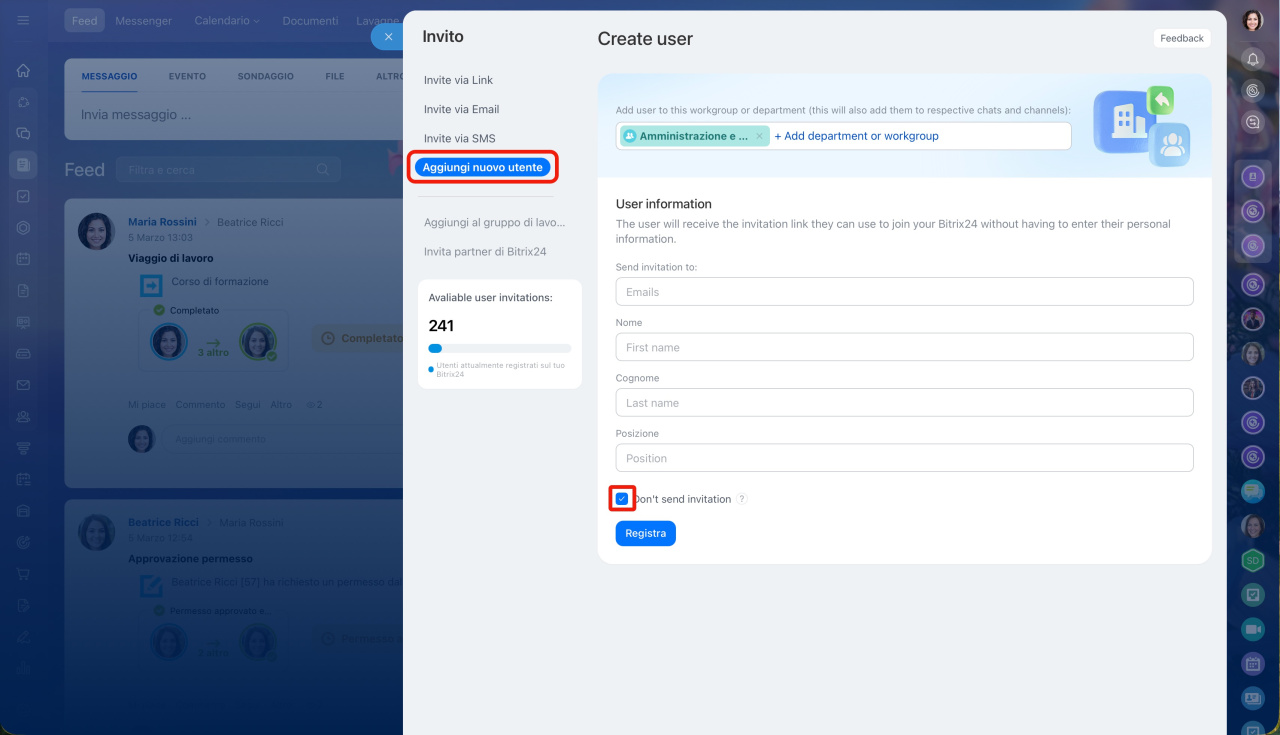Uncheck the Don't send invitation checkbox
Screen dimensions: 1280x735
click(x=622, y=499)
